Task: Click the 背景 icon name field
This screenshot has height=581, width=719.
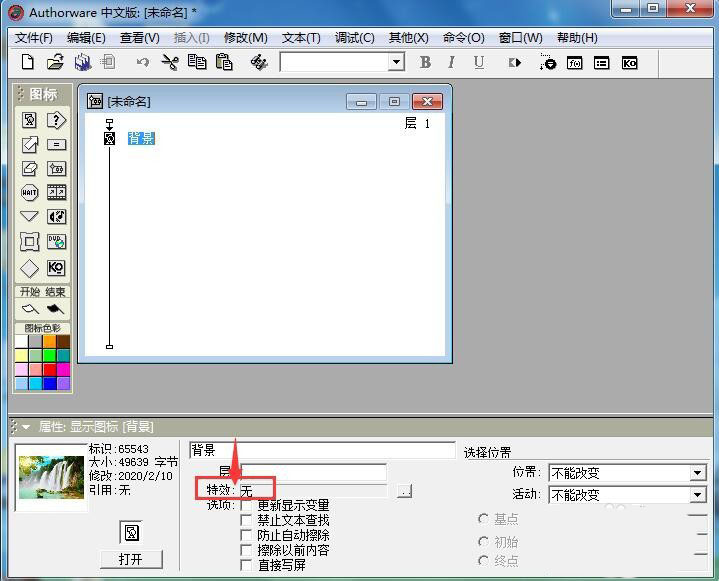Action: [322, 450]
